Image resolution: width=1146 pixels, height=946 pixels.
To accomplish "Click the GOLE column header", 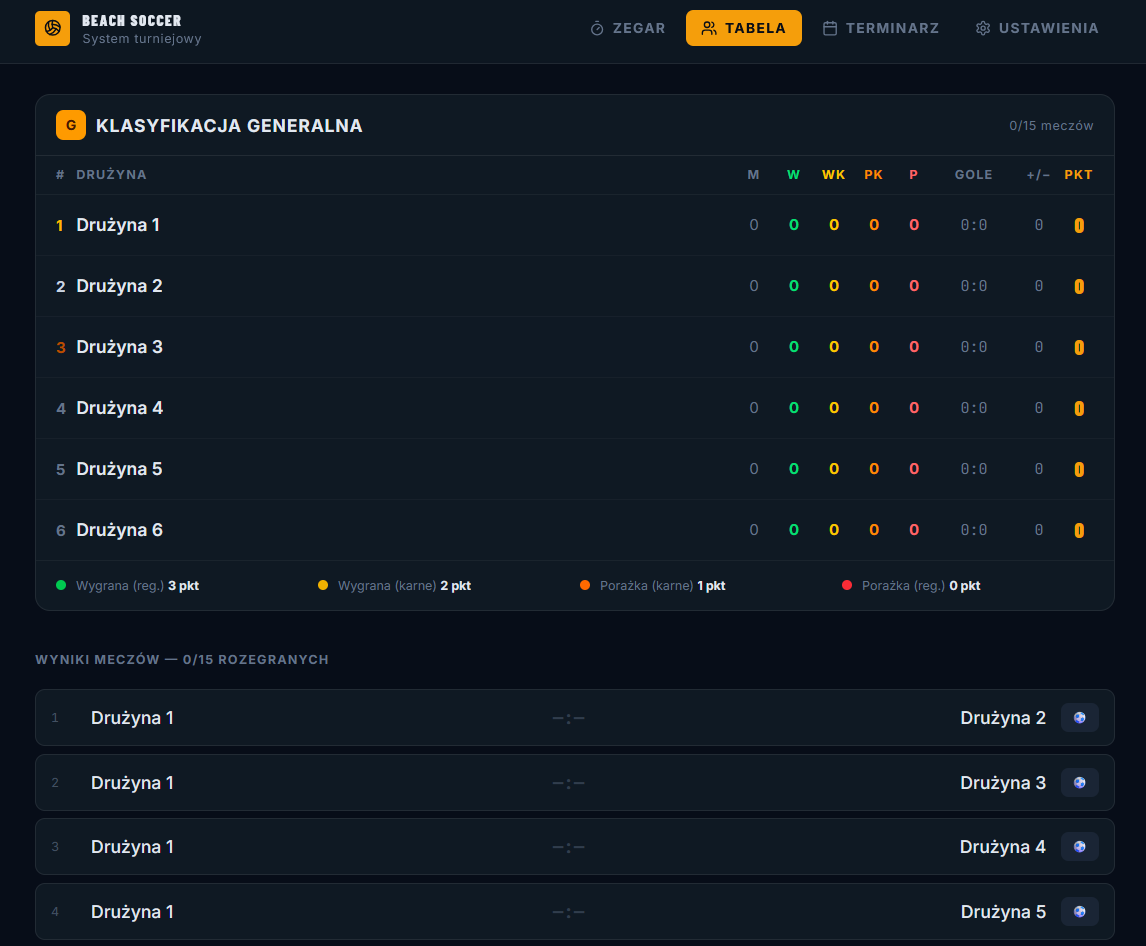I will (x=974, y=175).
